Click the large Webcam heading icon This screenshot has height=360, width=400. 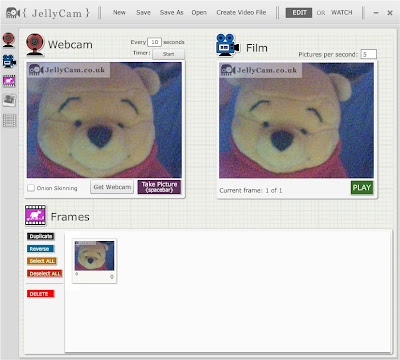[35, 44]
